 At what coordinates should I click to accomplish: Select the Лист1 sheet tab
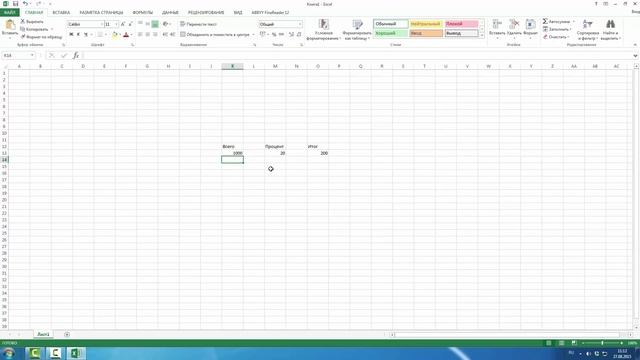[x=43, y=334]
